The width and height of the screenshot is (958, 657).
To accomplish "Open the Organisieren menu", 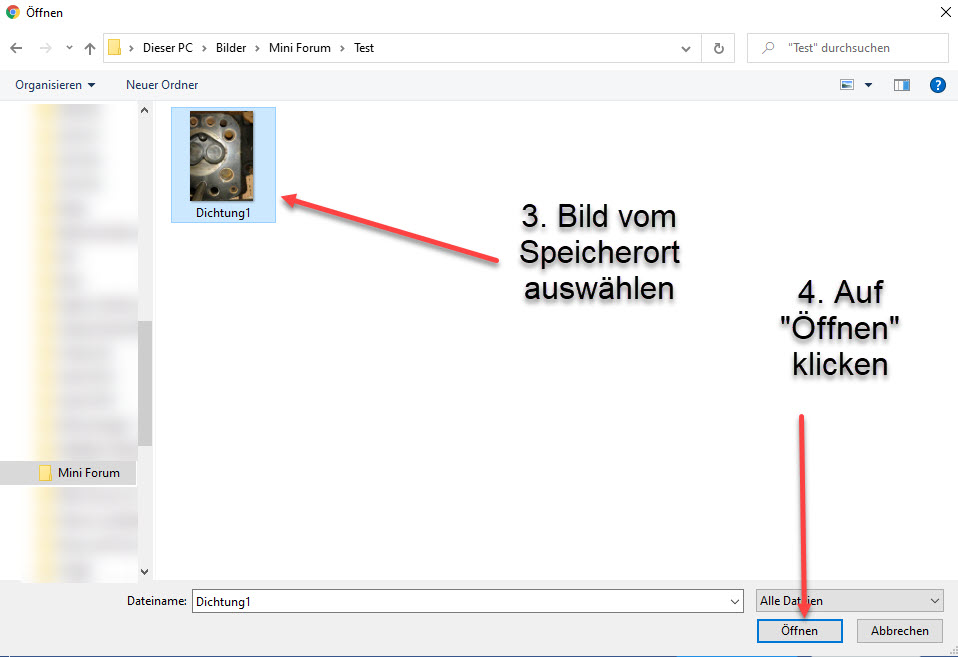I will click(55, 85).
